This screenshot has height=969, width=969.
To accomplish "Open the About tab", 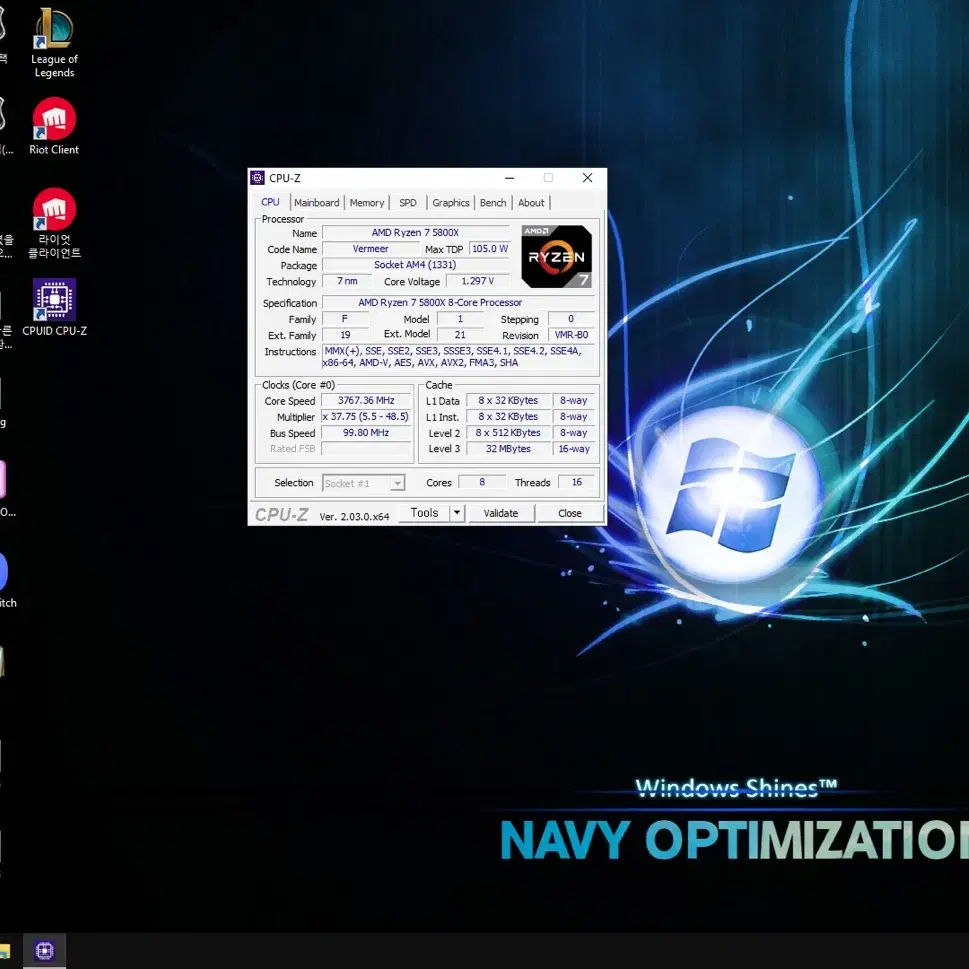I will coord(531,203).
